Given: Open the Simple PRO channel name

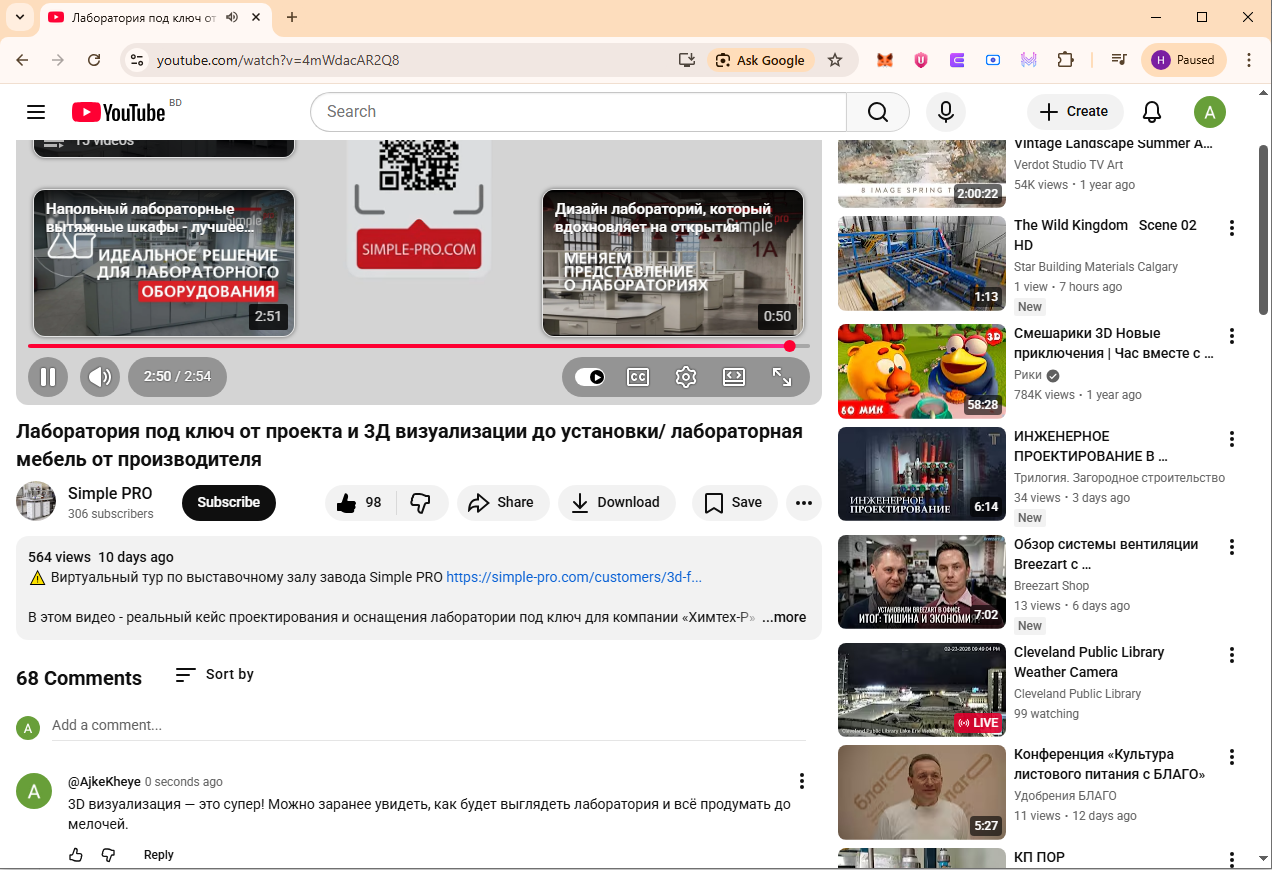Looking at the screenshot, I should click(x=110, y=493).
